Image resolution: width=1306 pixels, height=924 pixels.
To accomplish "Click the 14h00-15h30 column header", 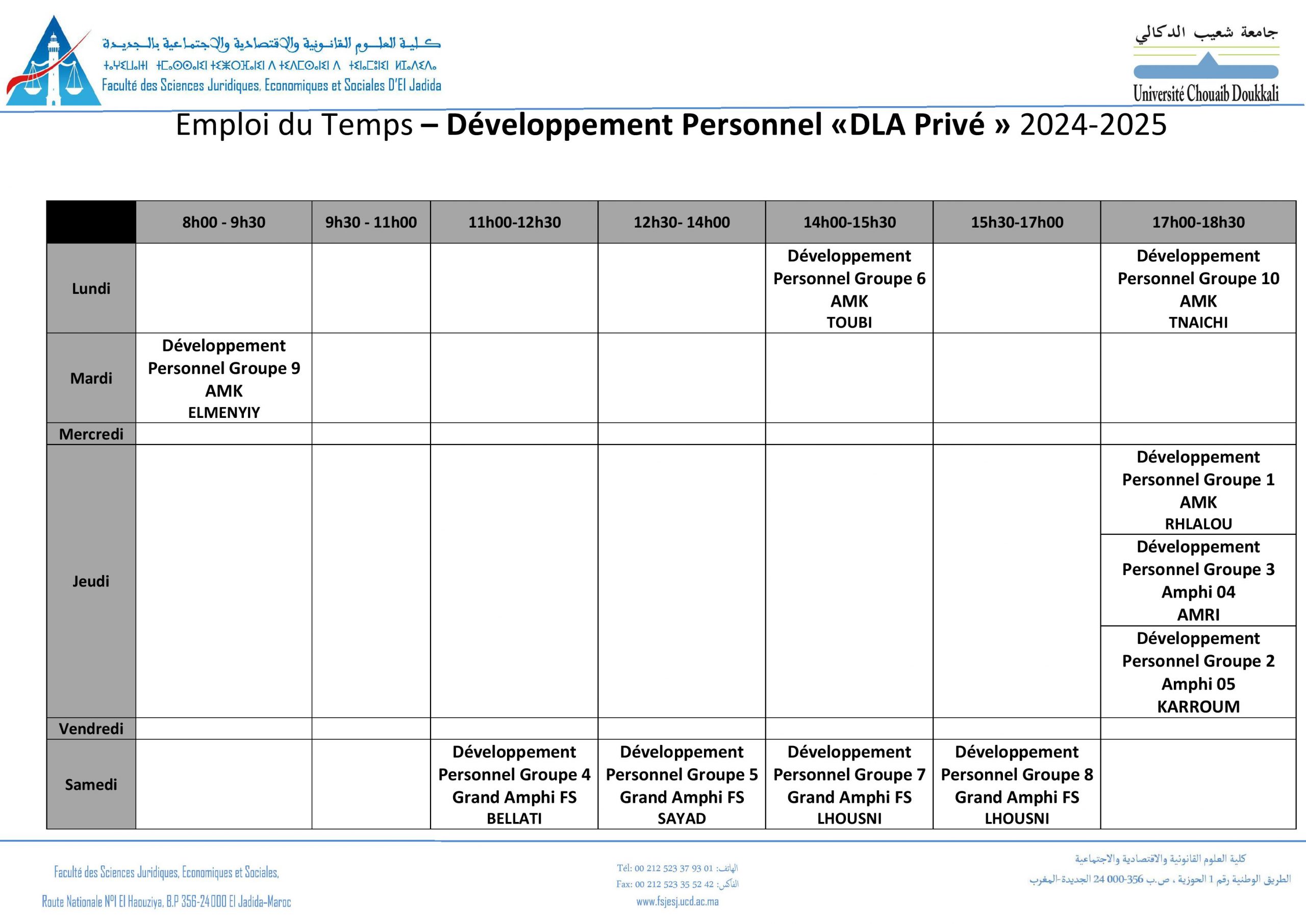I will tap(849, 222).
